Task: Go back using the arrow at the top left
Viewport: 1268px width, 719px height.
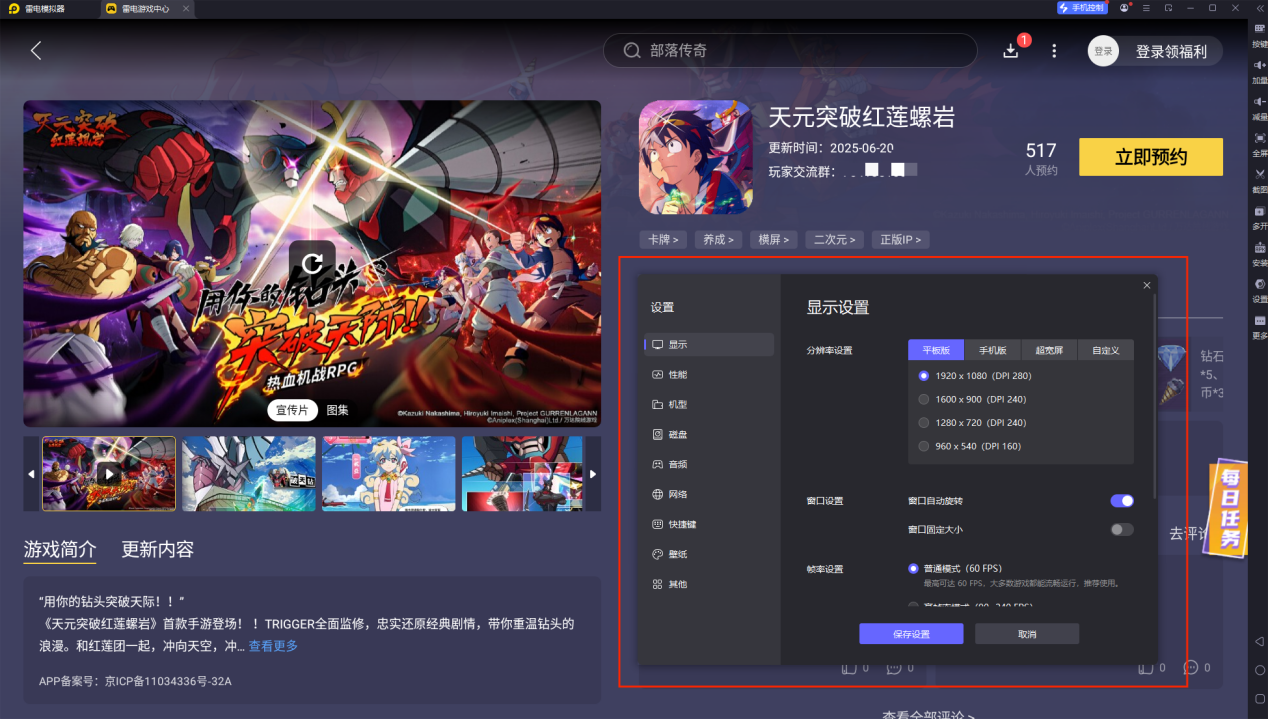Action: pyautogui.click(x=36, y=50)
